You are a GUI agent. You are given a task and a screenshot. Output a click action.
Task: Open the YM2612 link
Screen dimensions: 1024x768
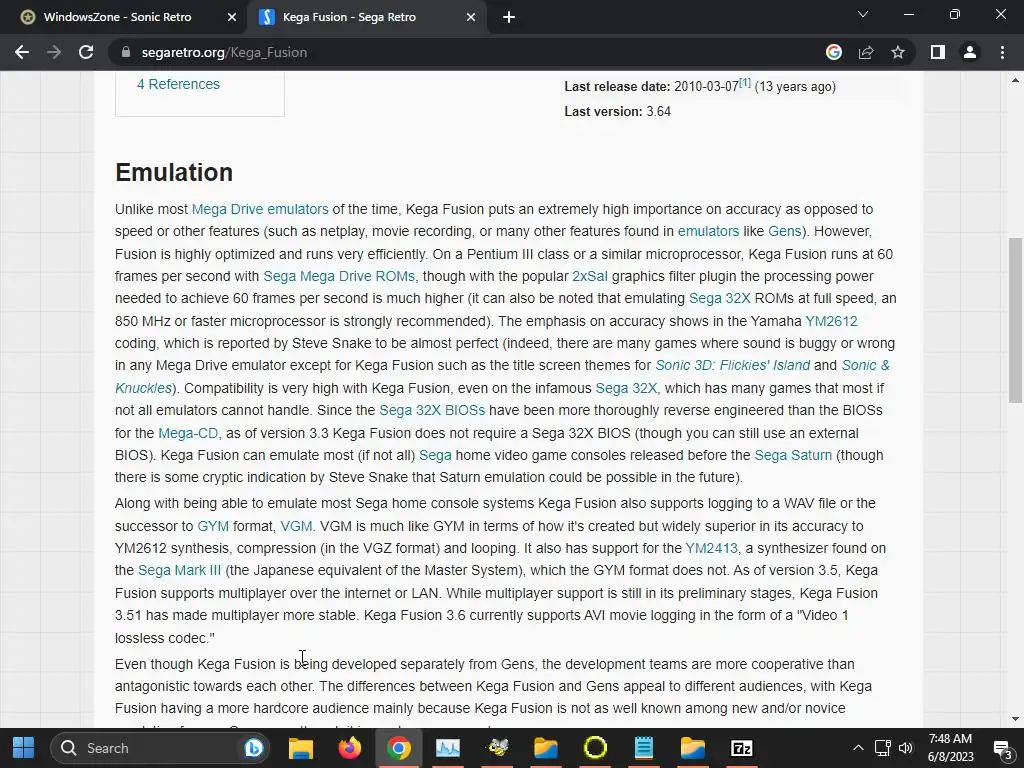[x=831, y=321]
